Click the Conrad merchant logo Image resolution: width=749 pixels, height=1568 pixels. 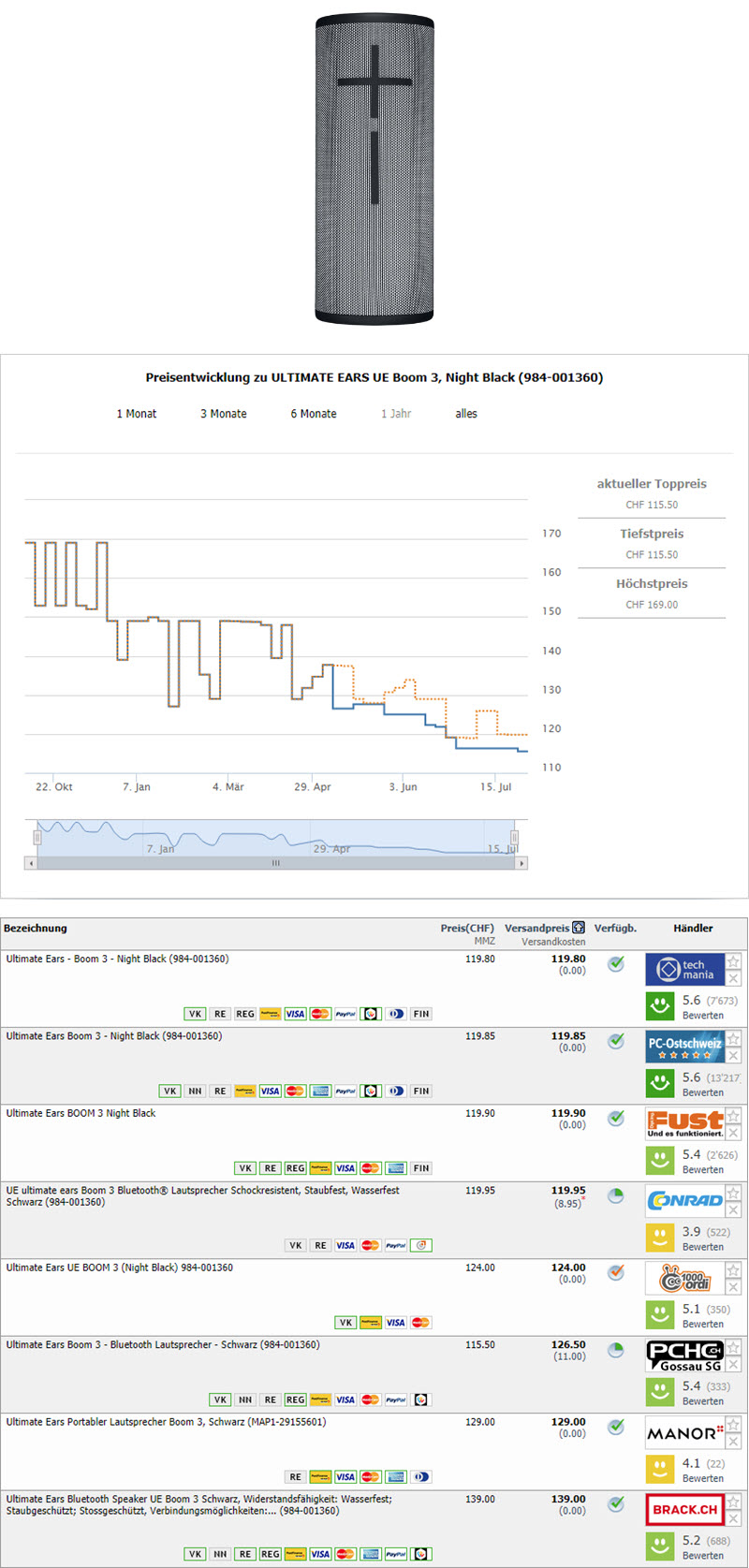(684, 1200)
